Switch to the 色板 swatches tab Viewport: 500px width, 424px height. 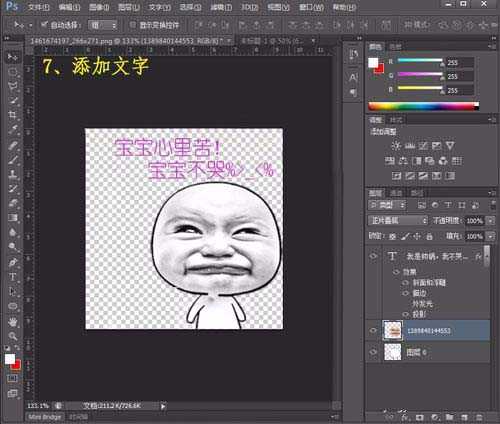click(x=396, y=47)
